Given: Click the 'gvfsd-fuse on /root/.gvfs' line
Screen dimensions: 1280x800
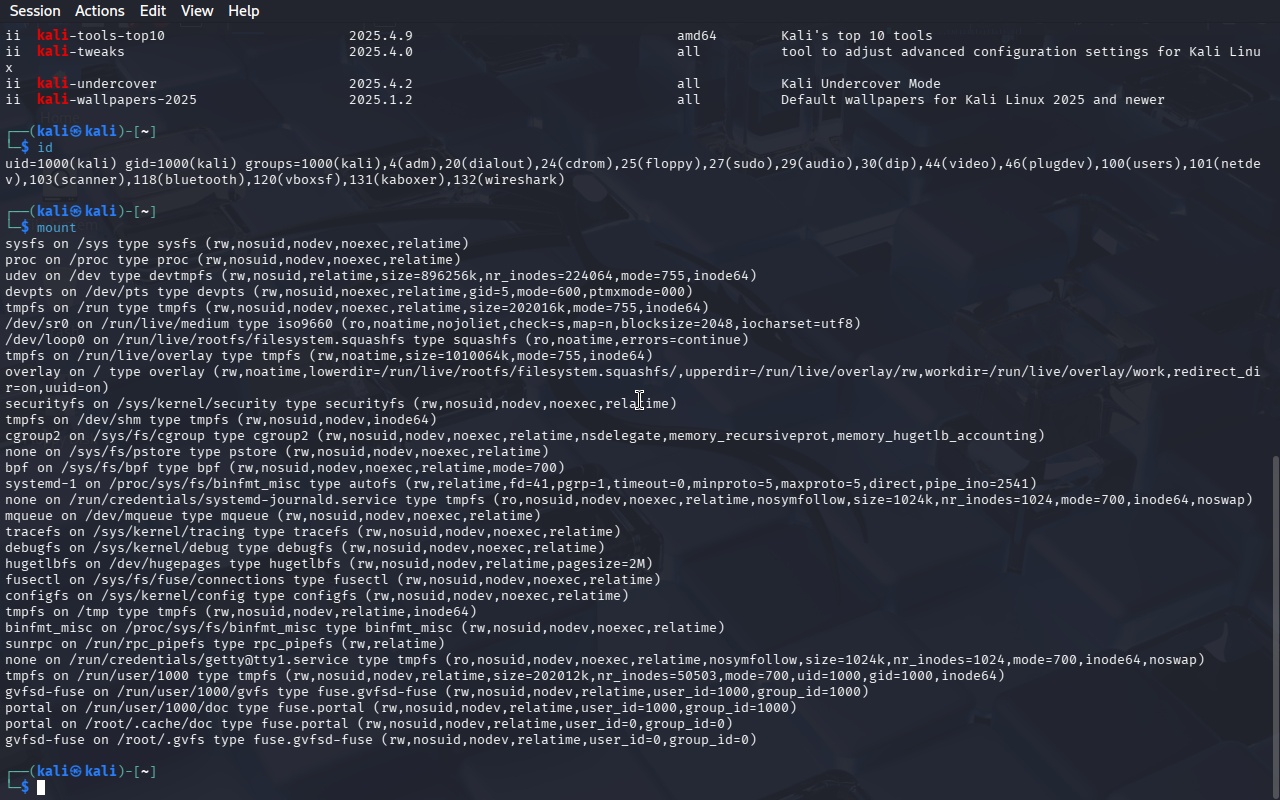Looking at the screenshot, I should pos(380,740).
